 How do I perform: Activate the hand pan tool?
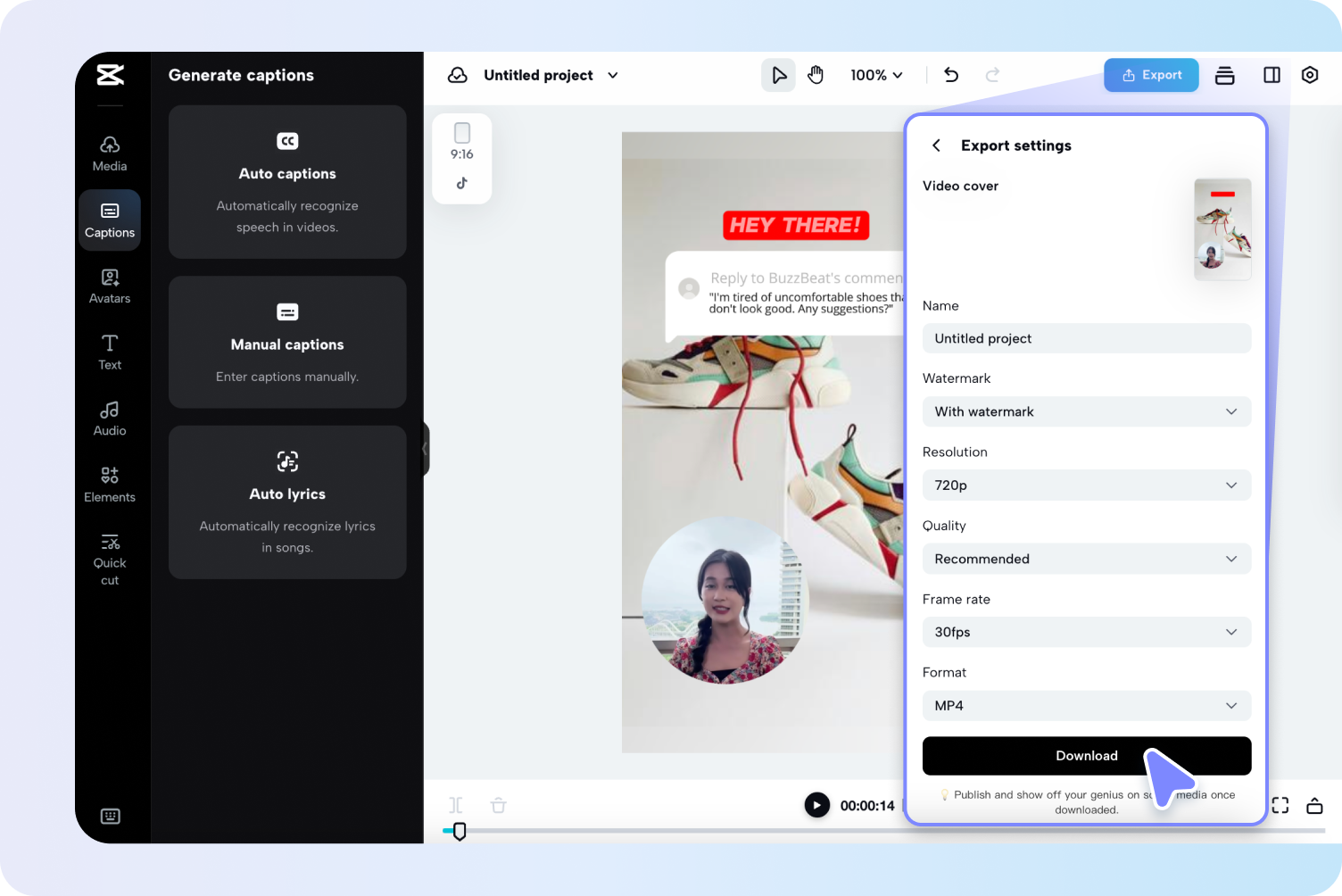click(816, 75)
